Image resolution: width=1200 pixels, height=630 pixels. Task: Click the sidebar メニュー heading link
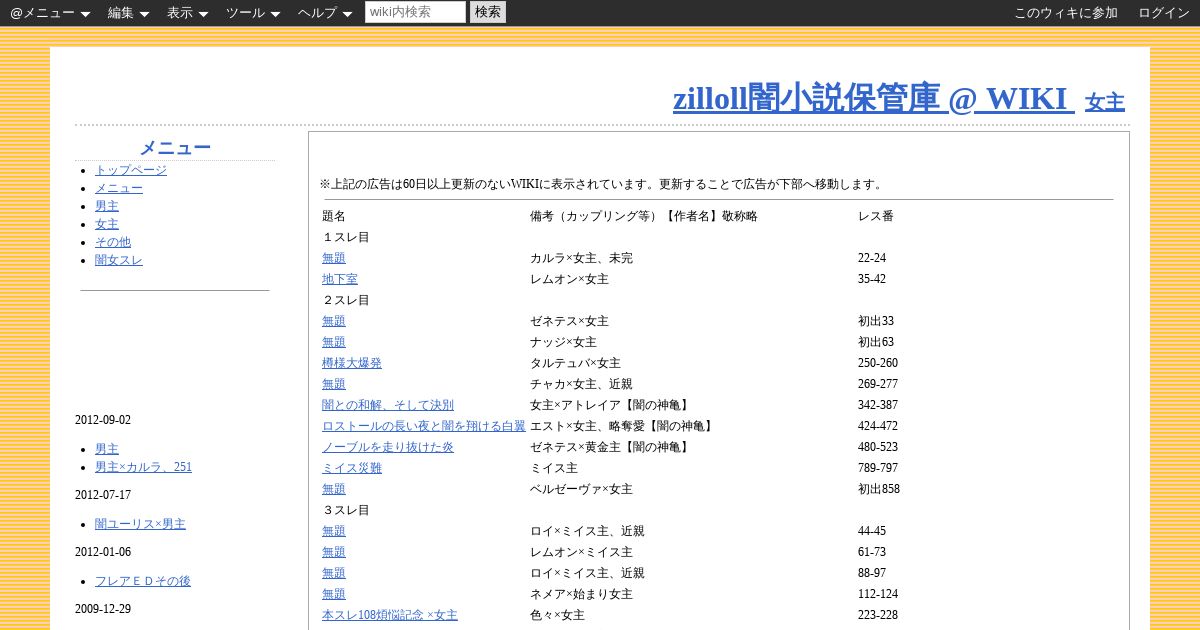coord(175,148)
